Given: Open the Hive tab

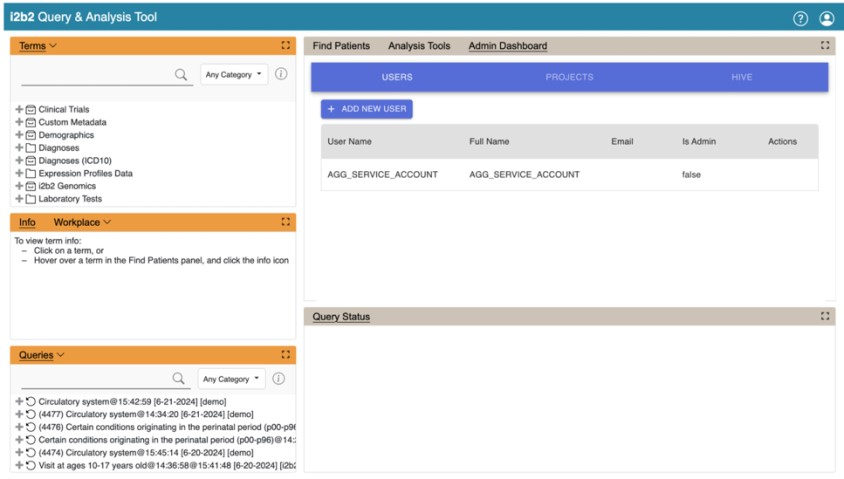Looking at the screenshot, I should tap(741, 77).
